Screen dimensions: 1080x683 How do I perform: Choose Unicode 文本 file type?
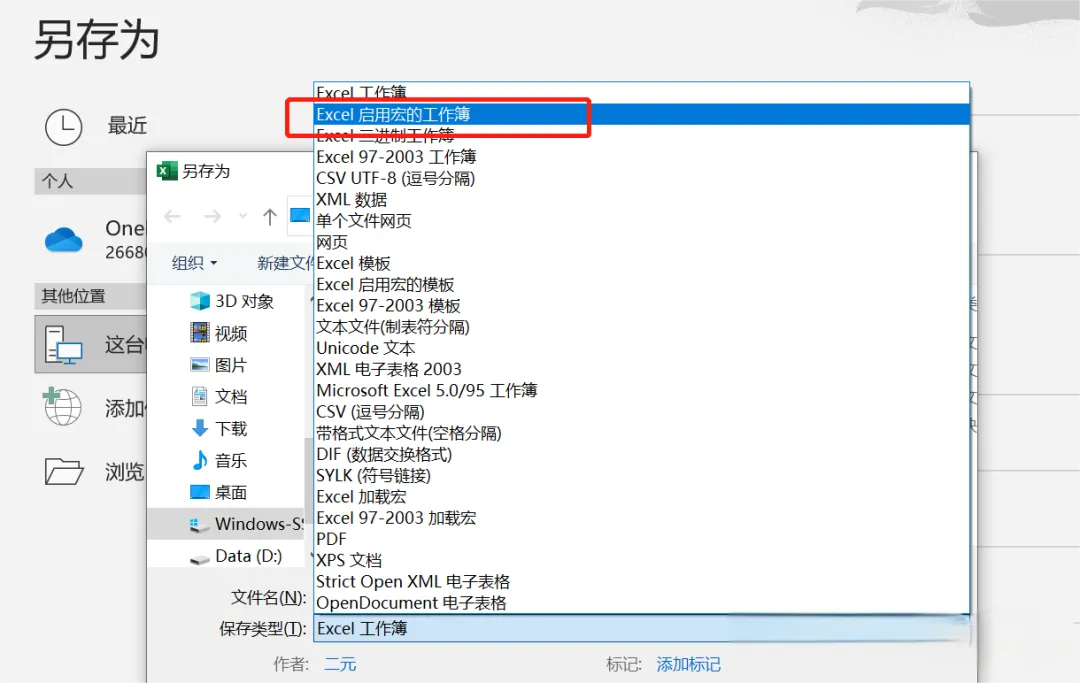[x=641, y=348]
